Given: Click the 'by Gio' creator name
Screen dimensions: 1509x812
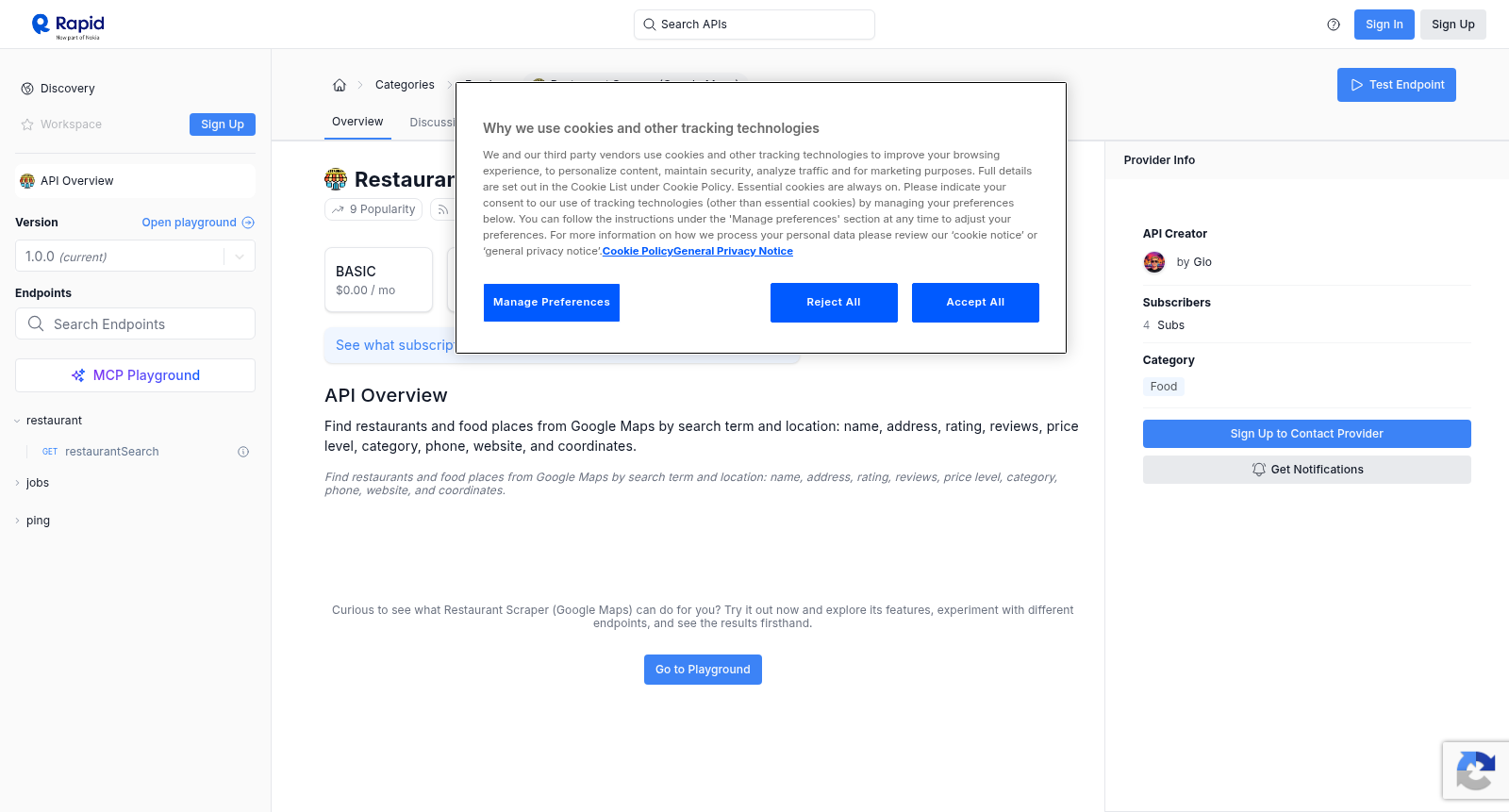Looking at the screenshot, I should click(x=1194, y=262).
